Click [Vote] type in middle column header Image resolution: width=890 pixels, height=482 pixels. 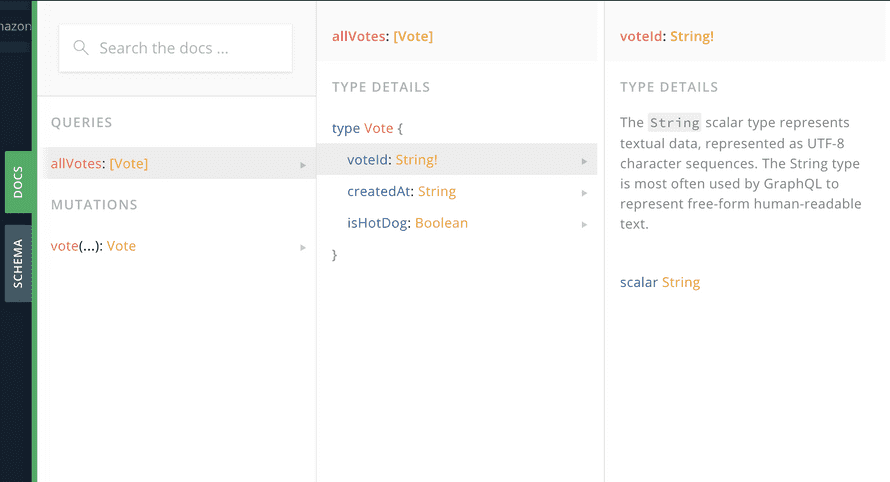(x=413, y=37)
